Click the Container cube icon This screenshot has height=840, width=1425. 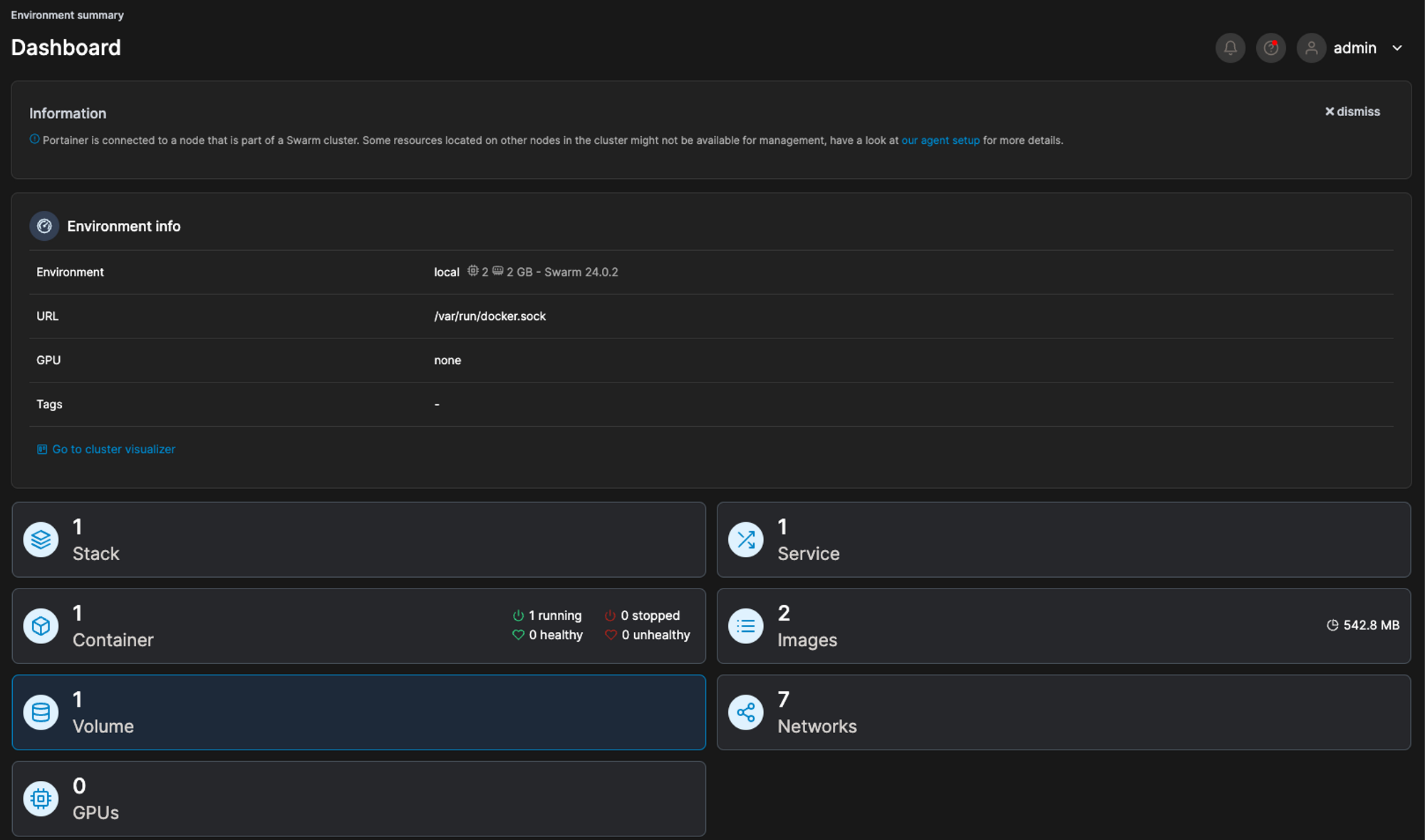tap(41, 626)
